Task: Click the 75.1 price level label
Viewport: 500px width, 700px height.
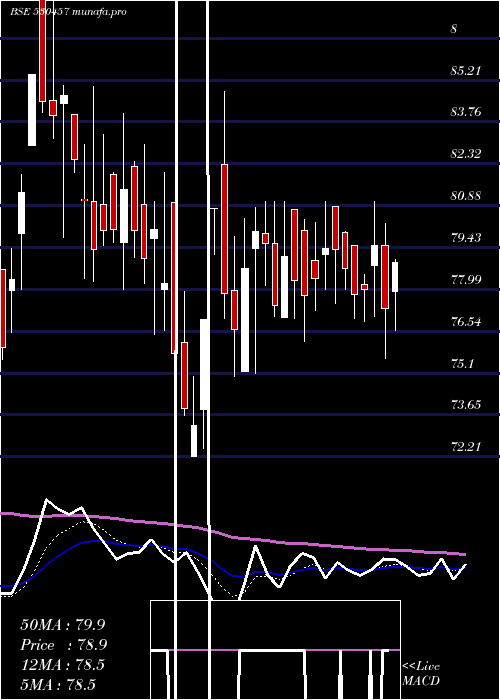Action: click(x=463, y=363)
